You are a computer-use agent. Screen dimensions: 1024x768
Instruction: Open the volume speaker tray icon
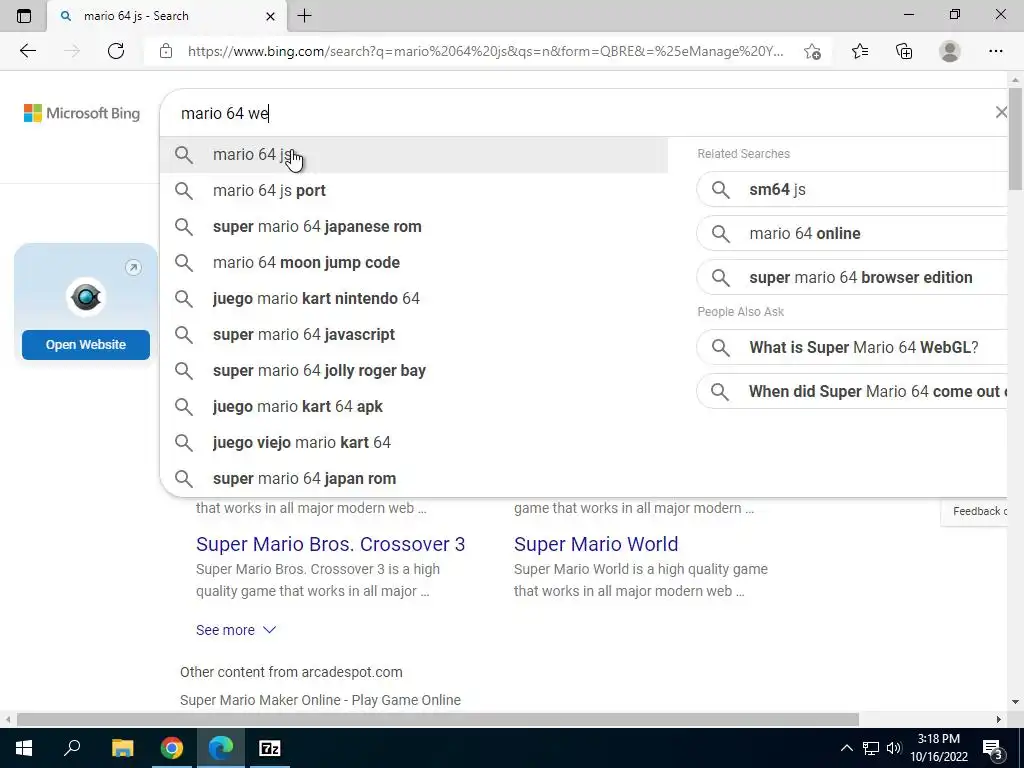[894, 748]
